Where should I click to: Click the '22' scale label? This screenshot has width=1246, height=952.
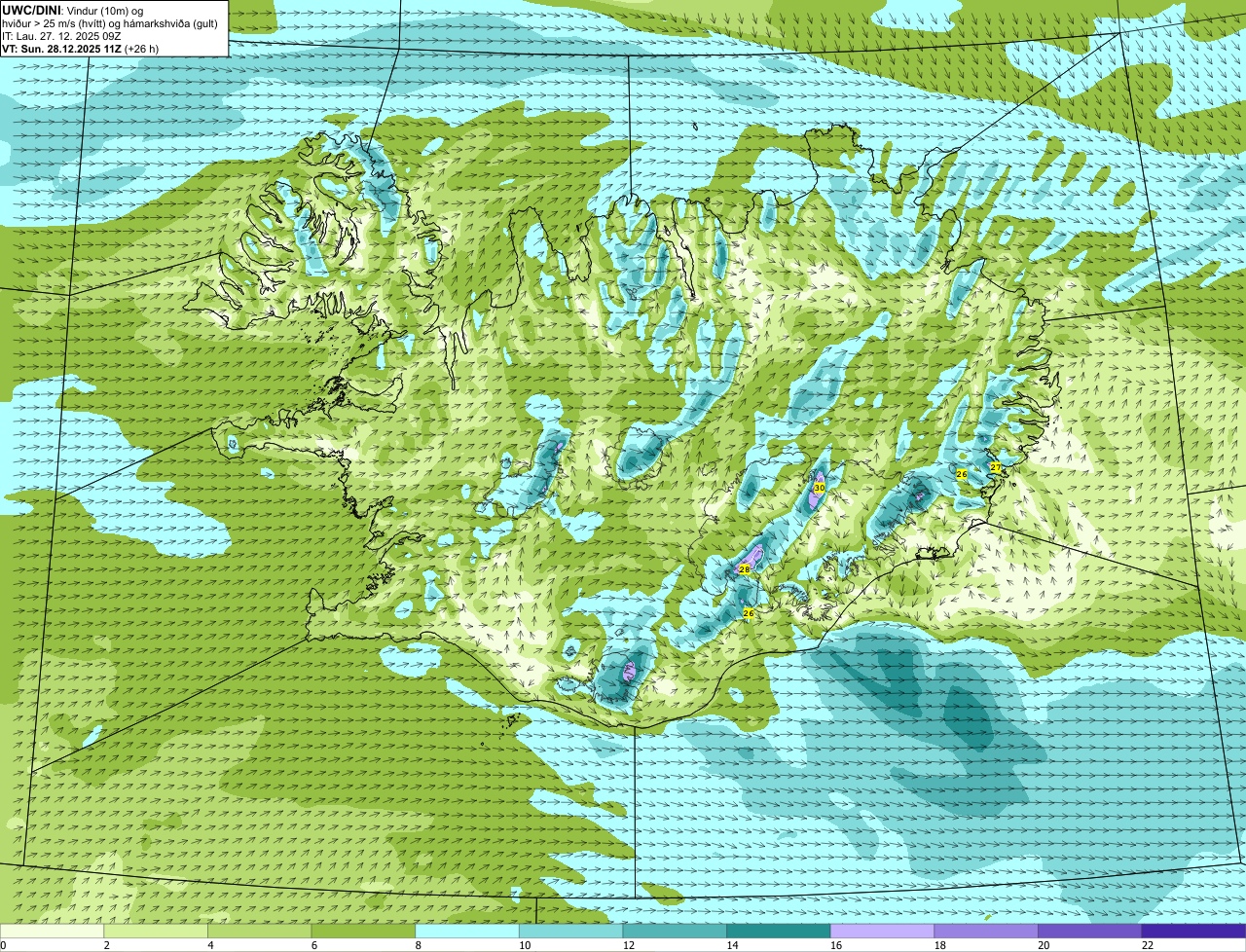(x=1148, y=945)
